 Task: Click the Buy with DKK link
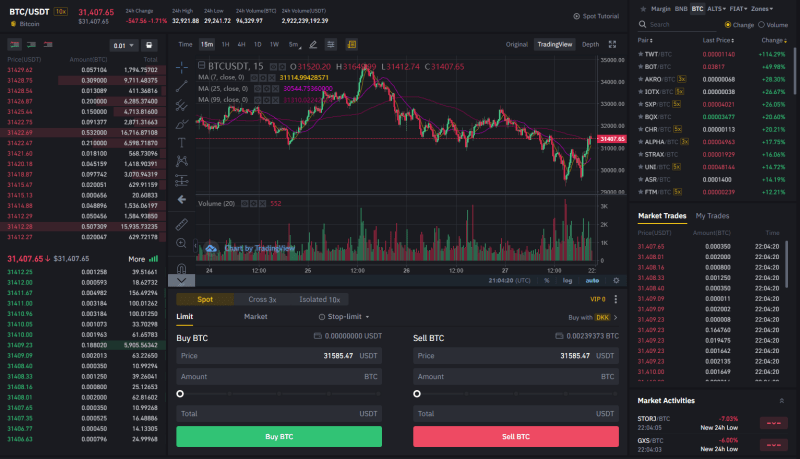(592, 317)
